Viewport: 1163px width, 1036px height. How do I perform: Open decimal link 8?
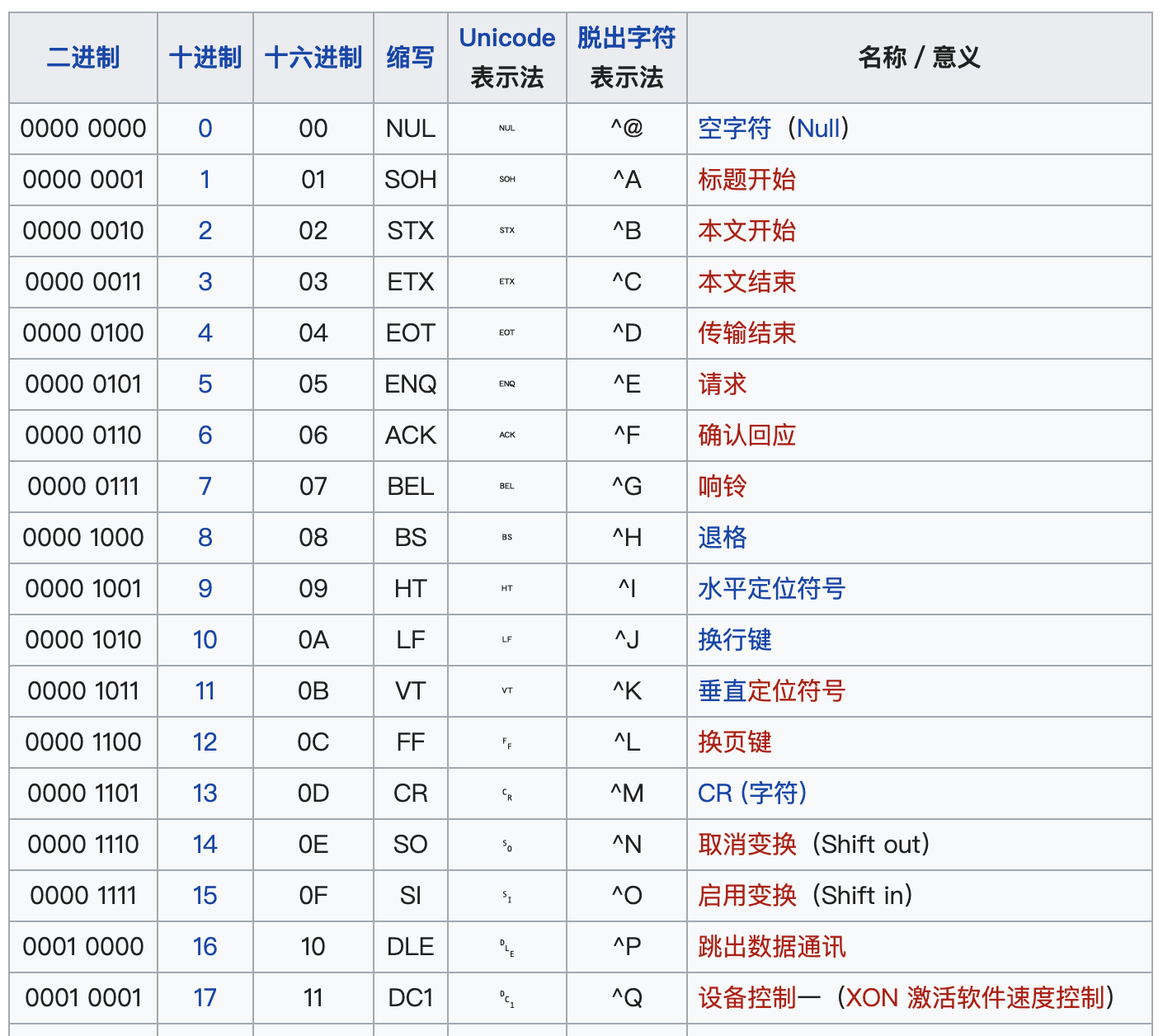[x=205, y=538]
